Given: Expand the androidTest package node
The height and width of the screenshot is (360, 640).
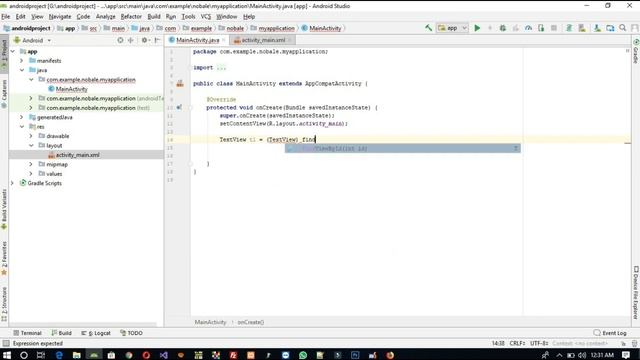Looking at the screenshot, I should 31,98.
